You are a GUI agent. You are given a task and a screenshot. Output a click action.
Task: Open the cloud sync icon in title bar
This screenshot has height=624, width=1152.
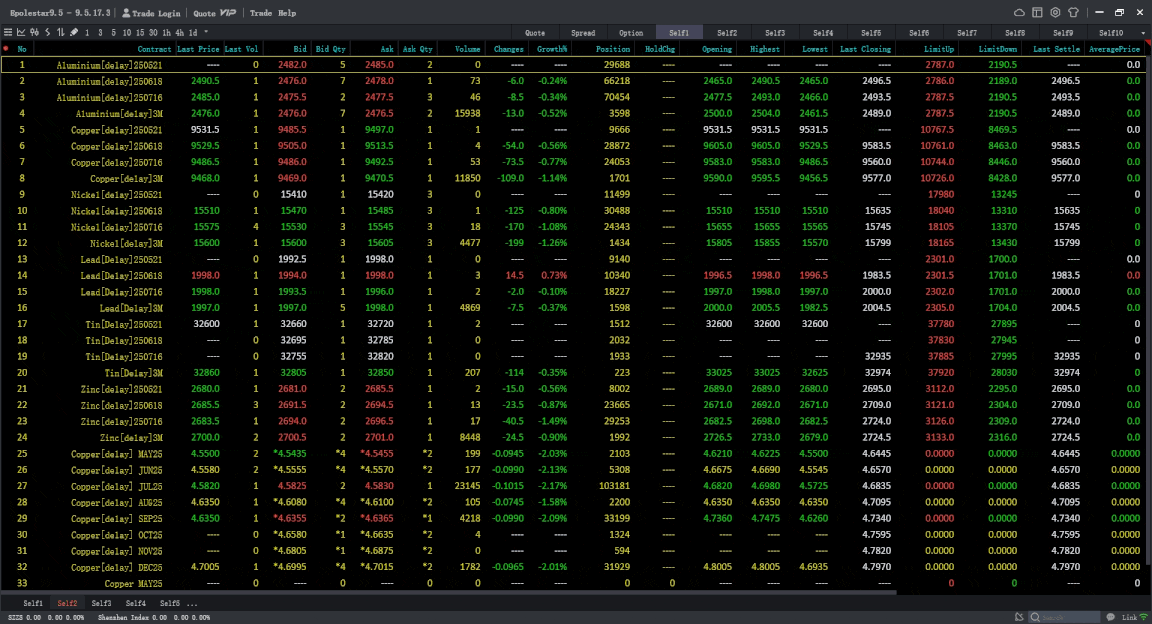(x=1019, y=12)
